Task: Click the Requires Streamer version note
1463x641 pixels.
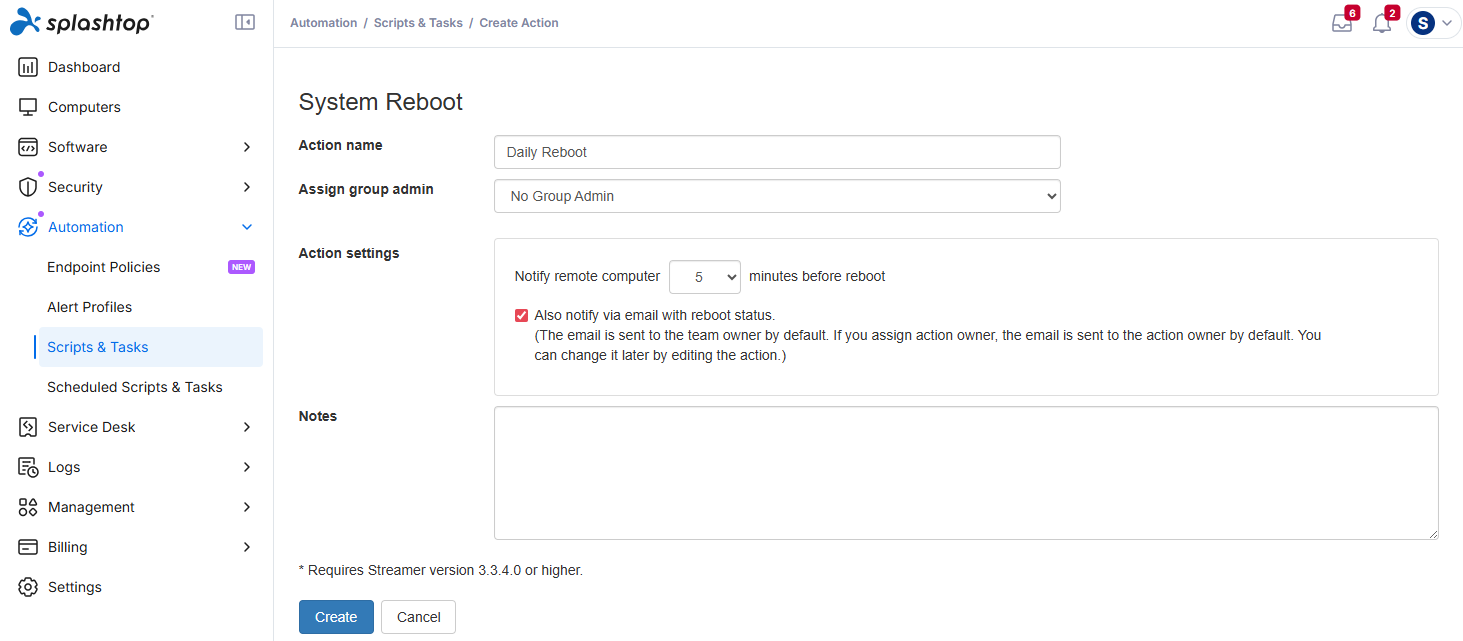Action: pos(441,570)
